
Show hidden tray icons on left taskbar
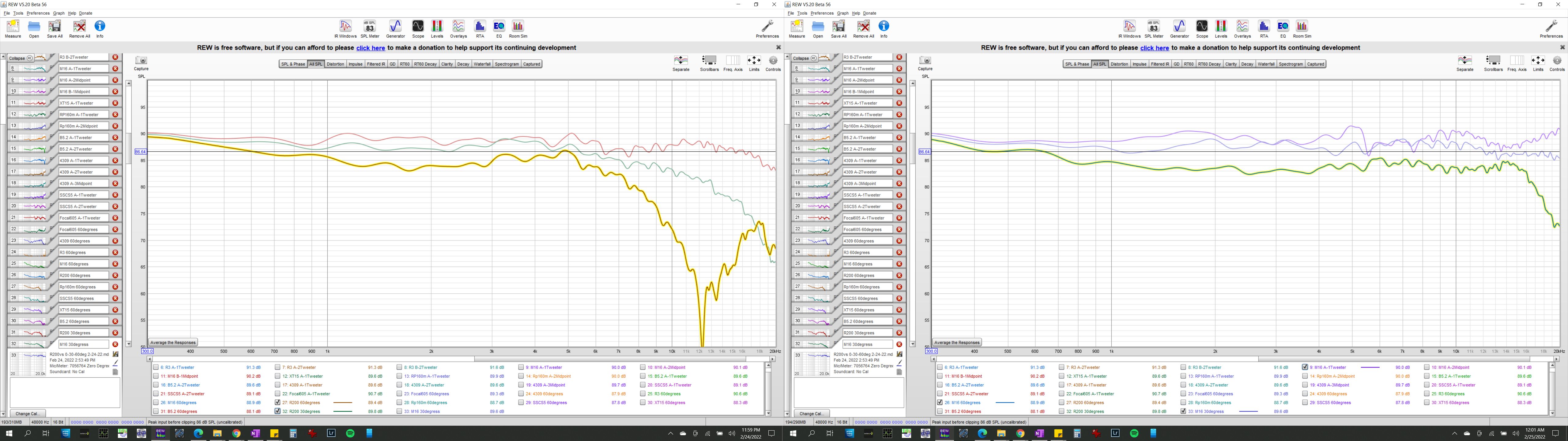(670, 434)
